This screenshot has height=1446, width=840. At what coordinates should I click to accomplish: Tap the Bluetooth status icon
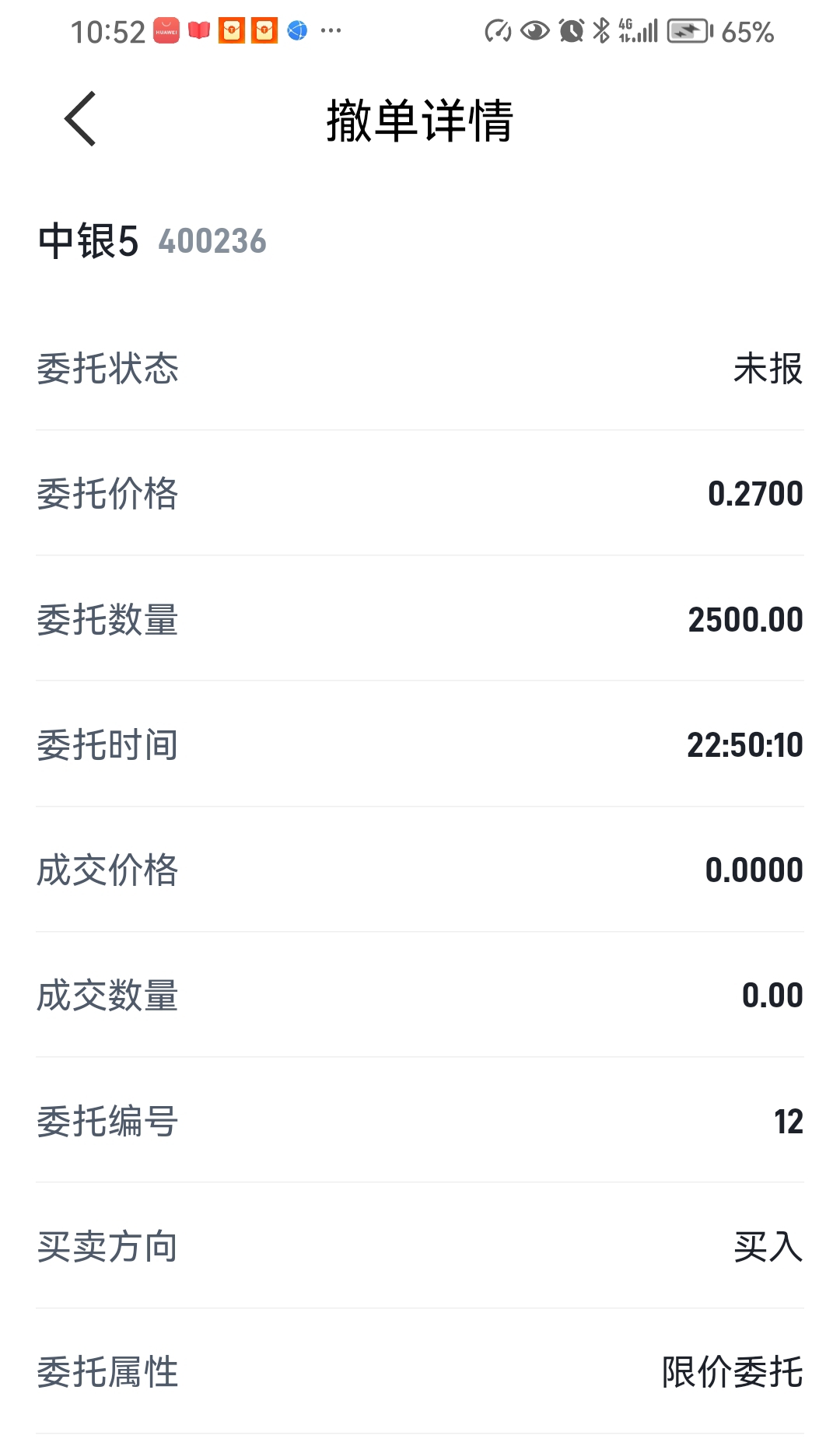pyautogui.click(x=601, y=31)
